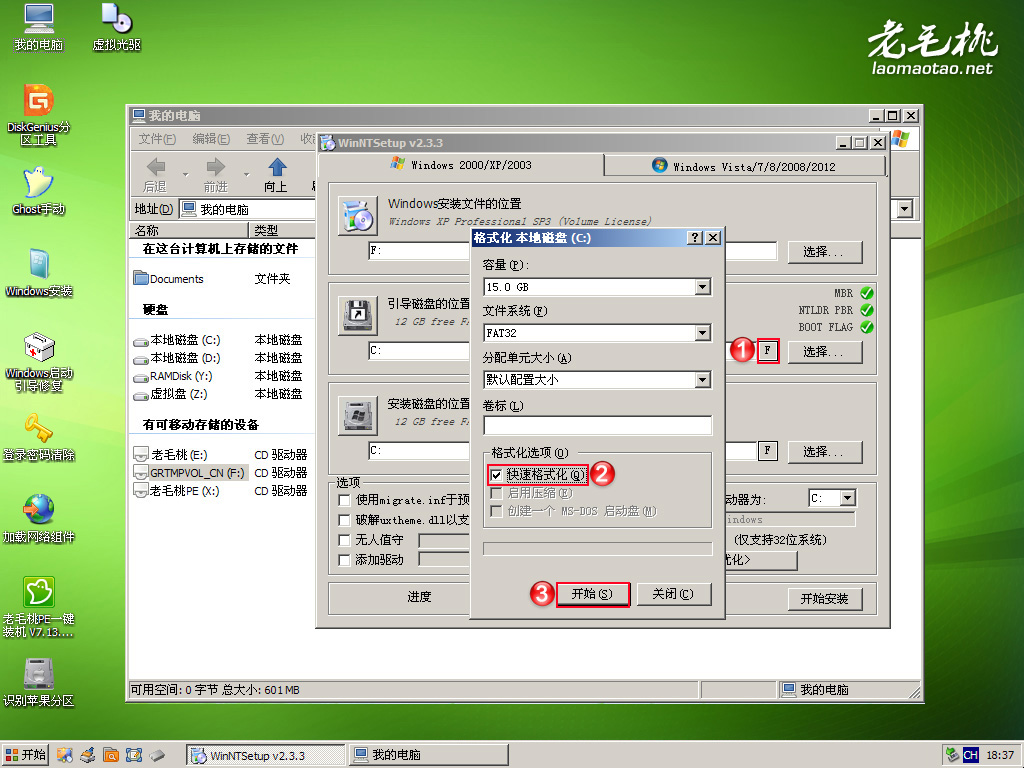1024x768 pixels.
Task: Click the Start format button
Action: [592, 594]
